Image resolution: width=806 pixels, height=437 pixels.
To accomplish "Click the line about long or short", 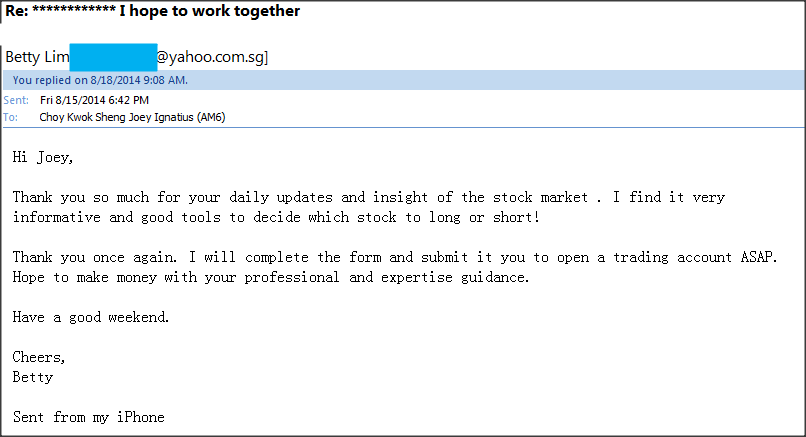I will point(276,217).
